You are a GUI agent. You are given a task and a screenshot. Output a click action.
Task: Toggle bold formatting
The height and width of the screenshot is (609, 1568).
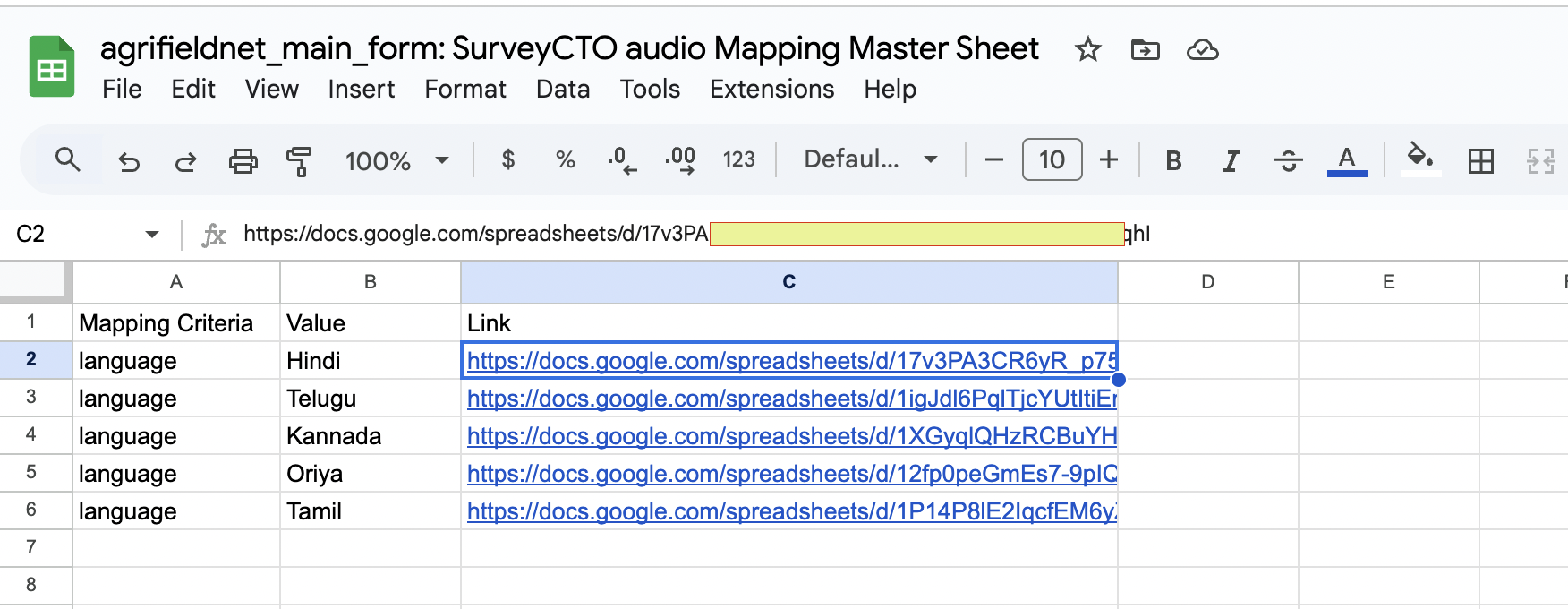[x=1173, y=160]
